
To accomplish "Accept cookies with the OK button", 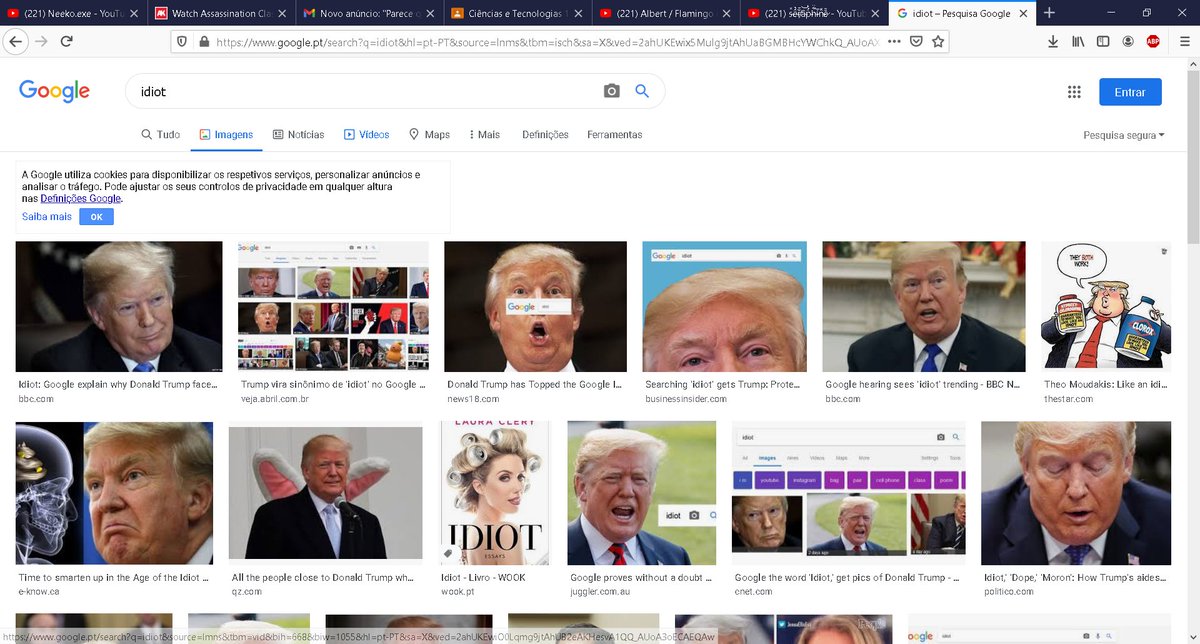I will [97, 216].
